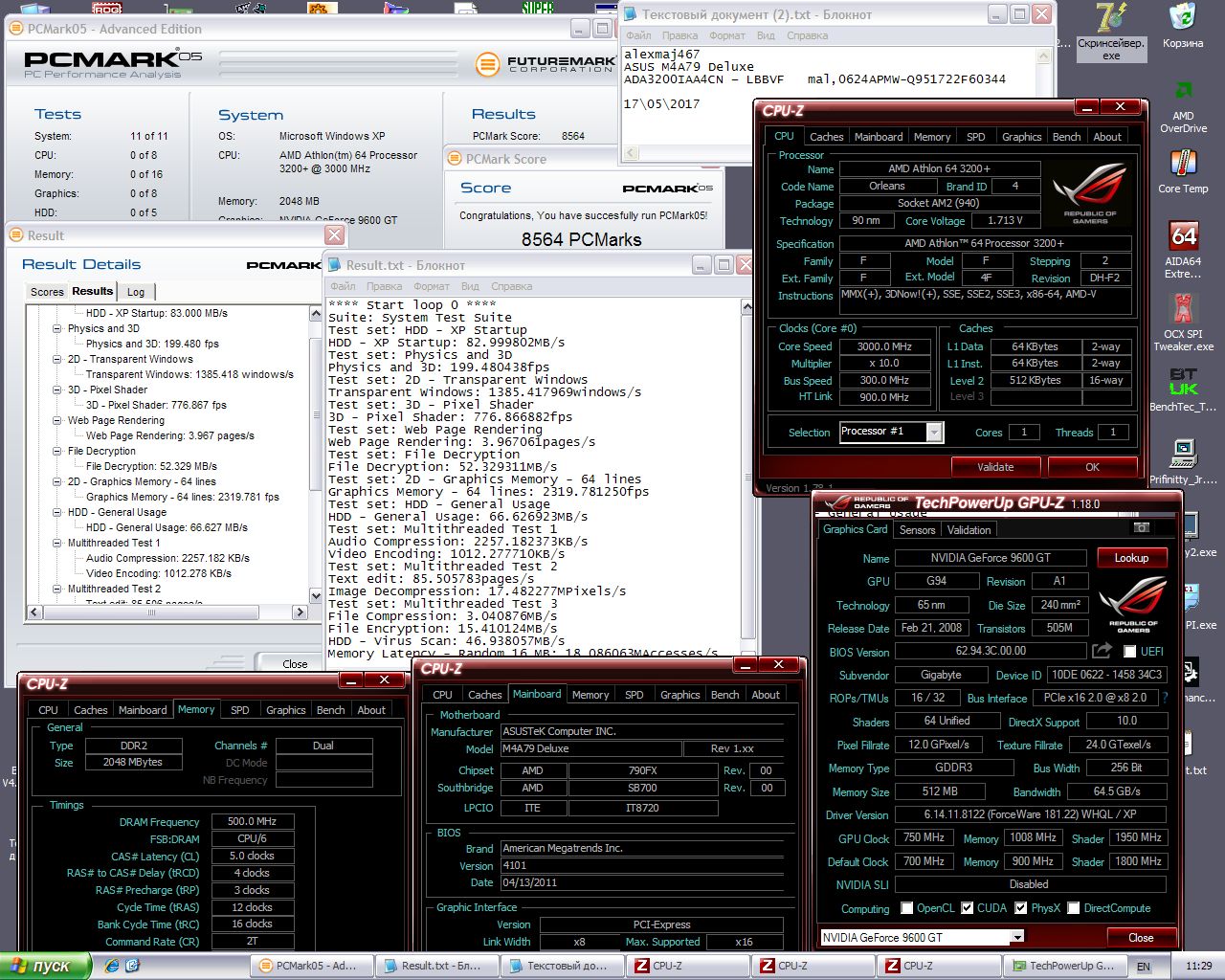Viewport: 1225px width, 980px height.
Task: Click ROG logo in GPU-Z window
Action: [1132, 605]
